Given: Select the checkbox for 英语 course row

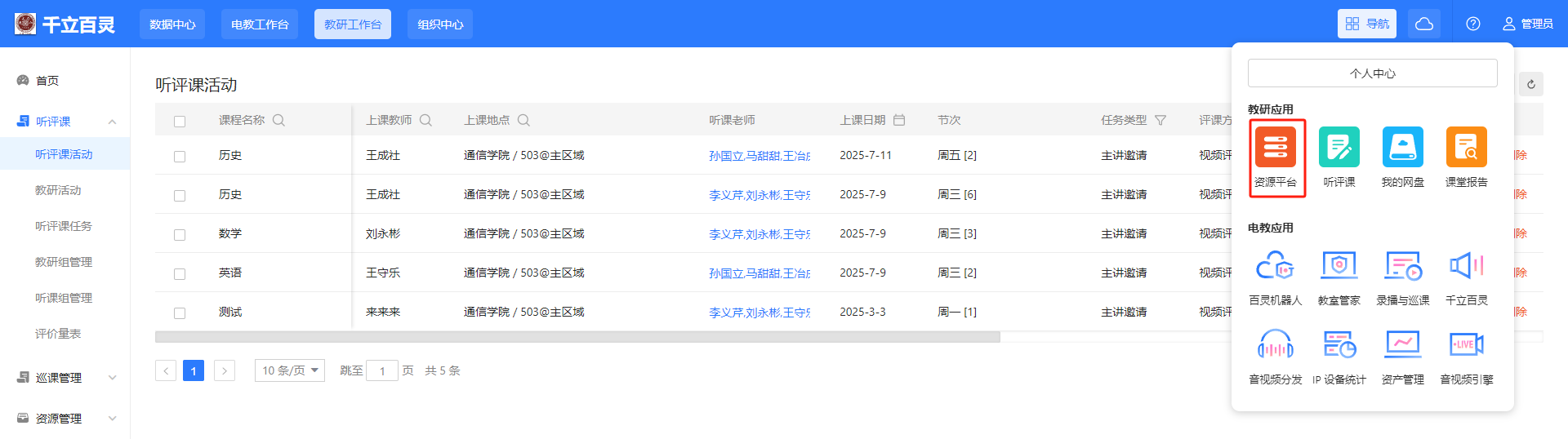Looking at the screenshot, I should pos(180,274).
